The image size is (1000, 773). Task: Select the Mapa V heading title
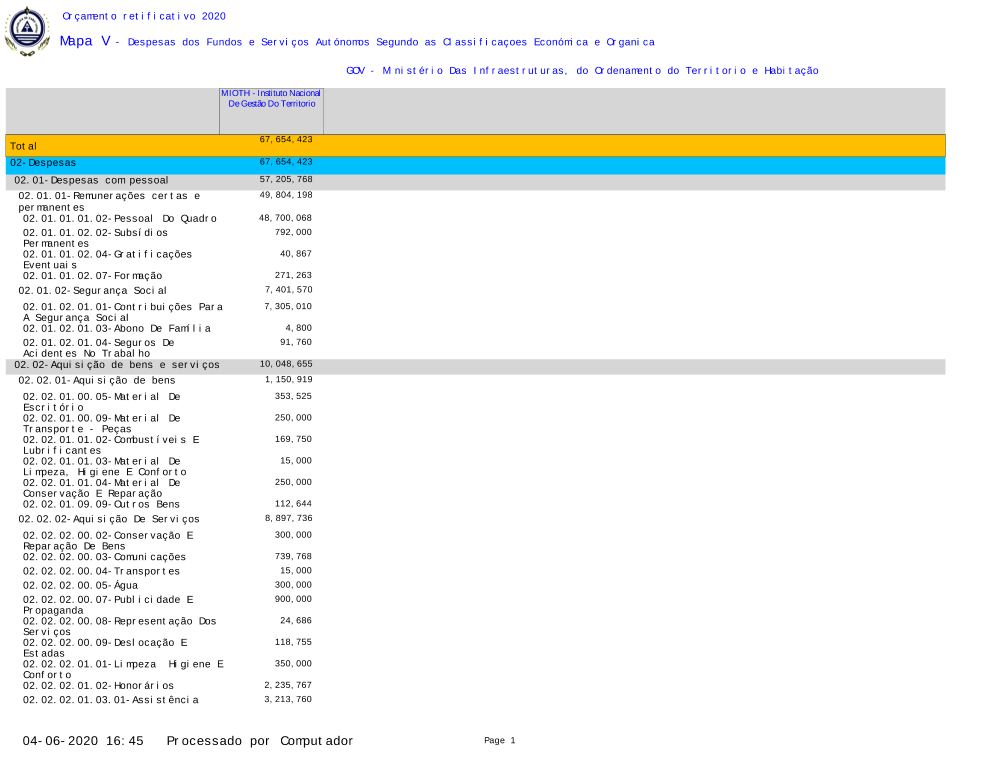357,42
